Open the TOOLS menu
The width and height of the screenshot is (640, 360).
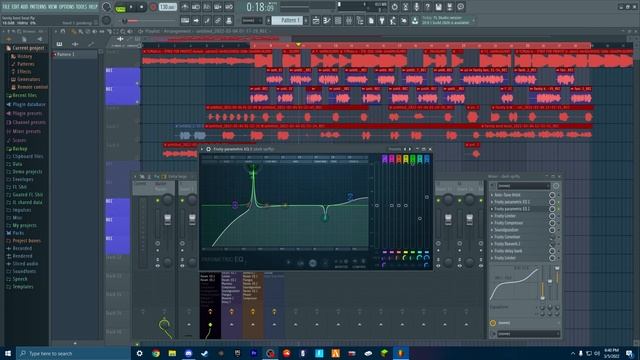tap(82, 7)
